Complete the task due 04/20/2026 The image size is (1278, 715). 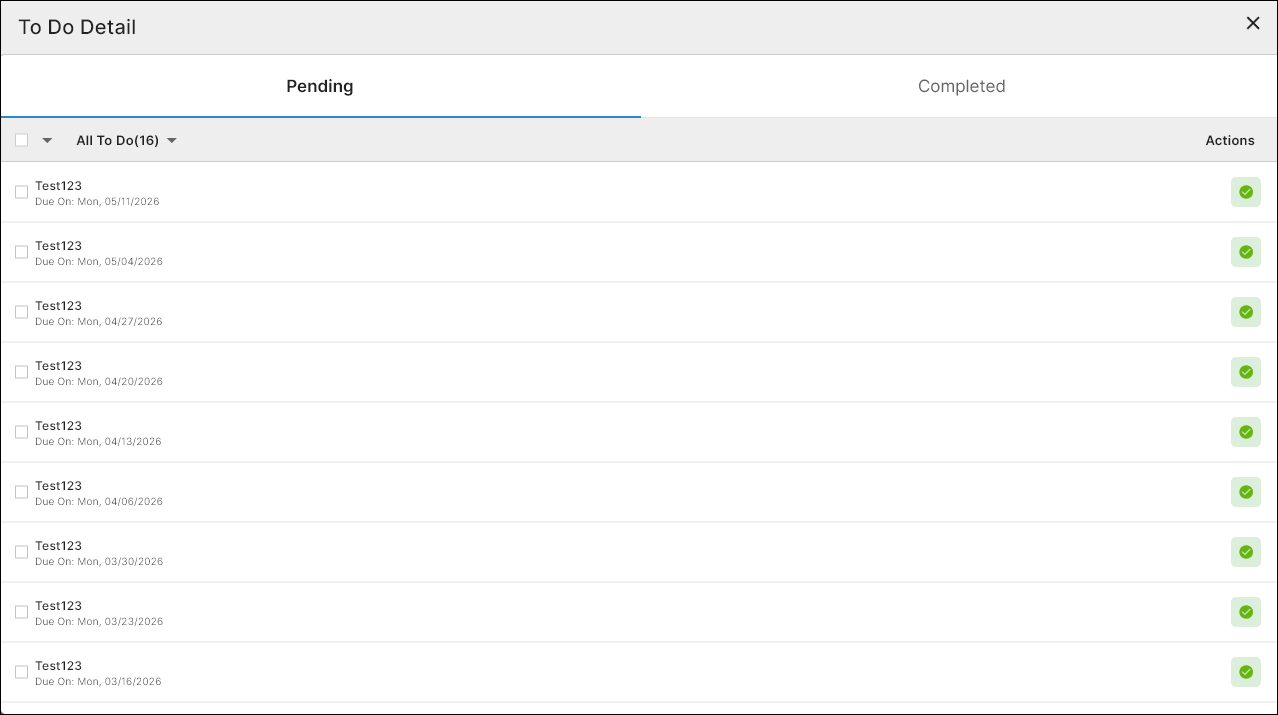click(1245, 372)
